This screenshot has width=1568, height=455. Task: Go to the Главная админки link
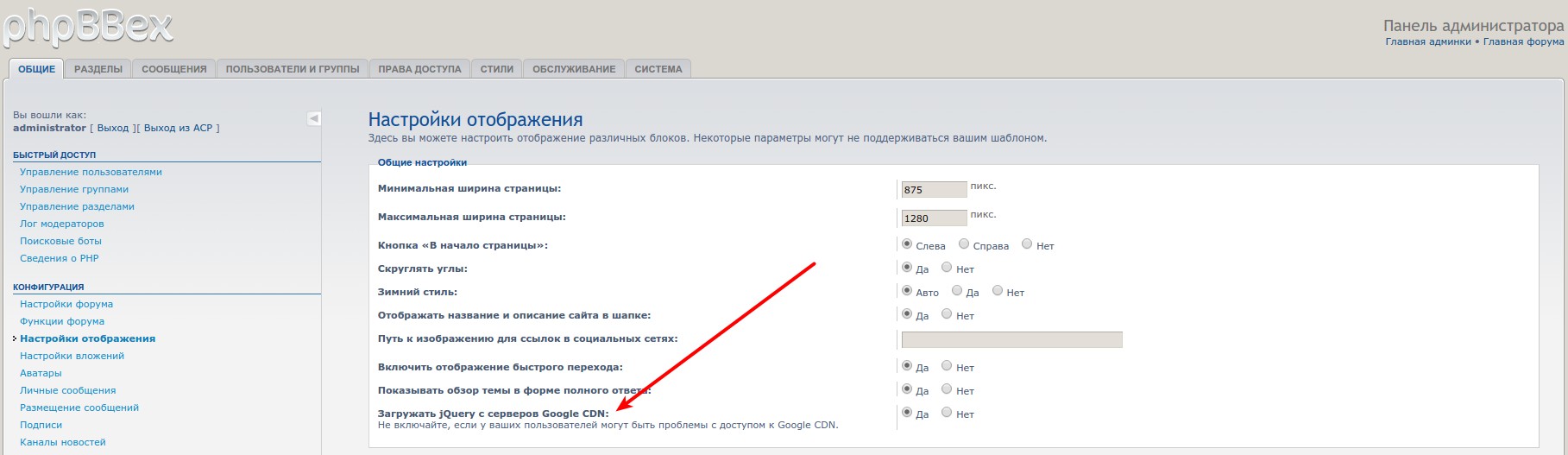click(x=1427, y=41)
